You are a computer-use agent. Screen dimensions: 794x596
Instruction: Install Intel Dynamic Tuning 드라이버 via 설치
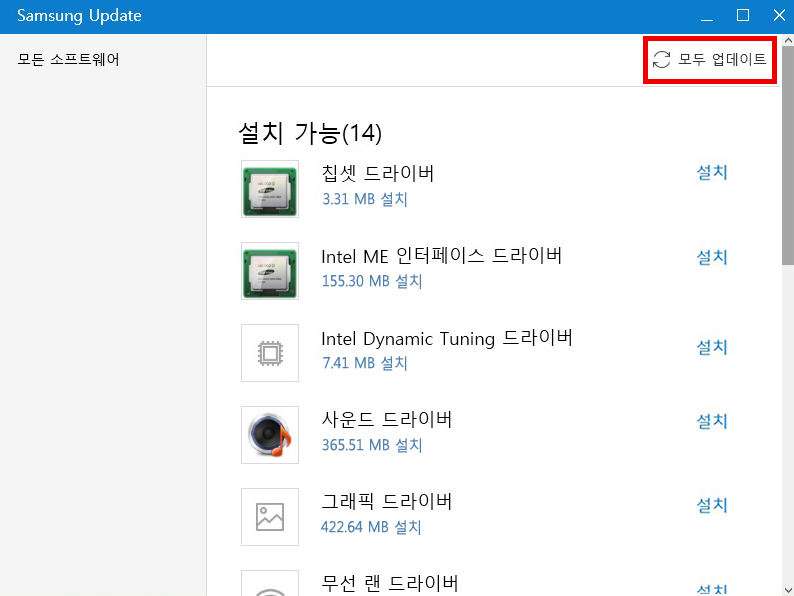point(712,347)
